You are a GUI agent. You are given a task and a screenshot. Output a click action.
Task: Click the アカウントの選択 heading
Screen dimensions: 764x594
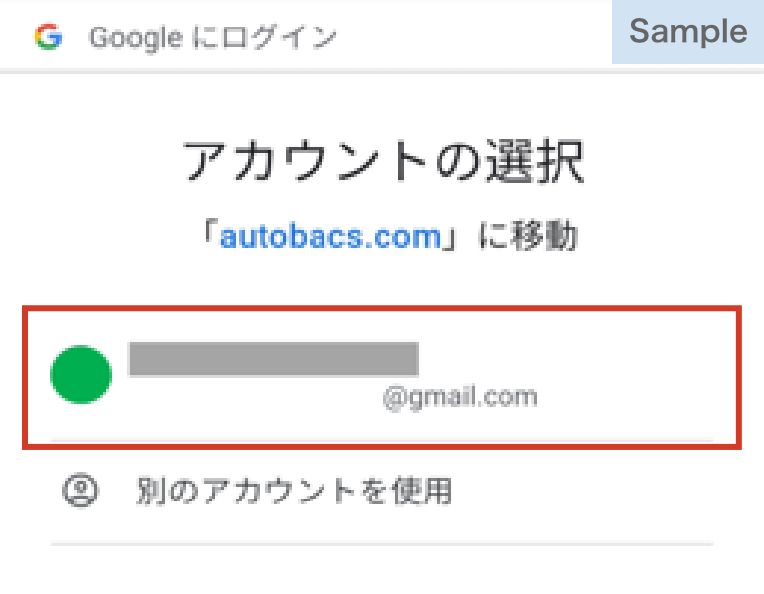point(383,162)
